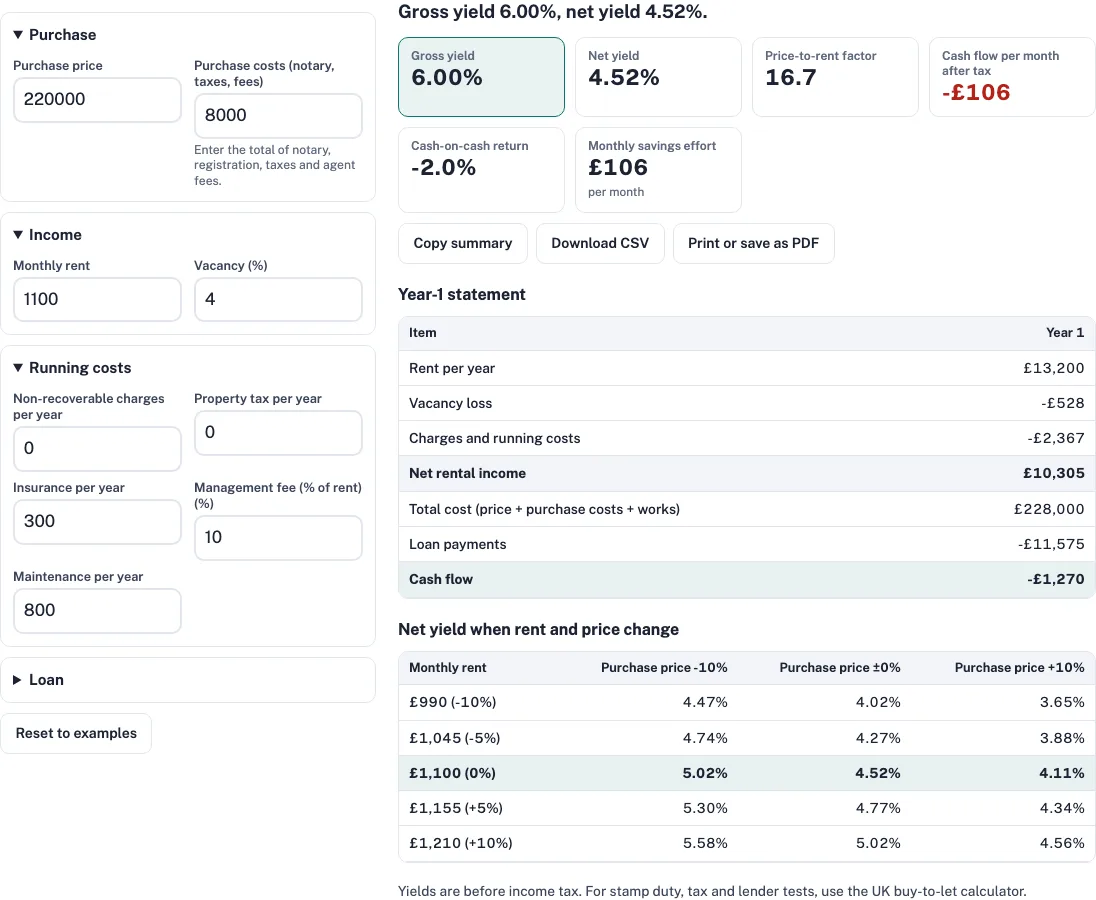Click the Monthly savings effort £106 card
1096x900 pixels.
click(x=658, y=170)
